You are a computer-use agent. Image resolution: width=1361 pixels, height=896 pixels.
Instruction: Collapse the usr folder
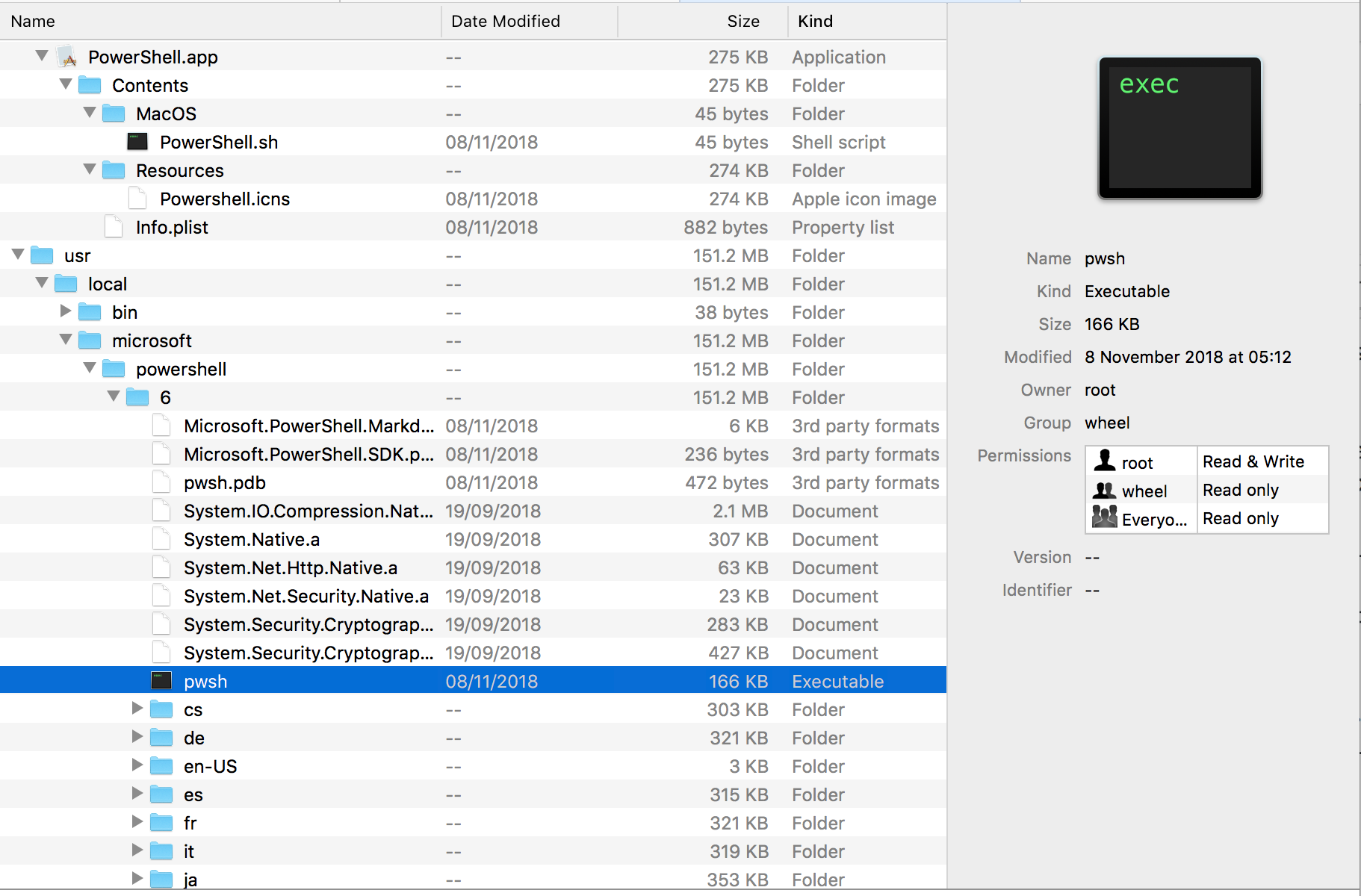point(19,254)
